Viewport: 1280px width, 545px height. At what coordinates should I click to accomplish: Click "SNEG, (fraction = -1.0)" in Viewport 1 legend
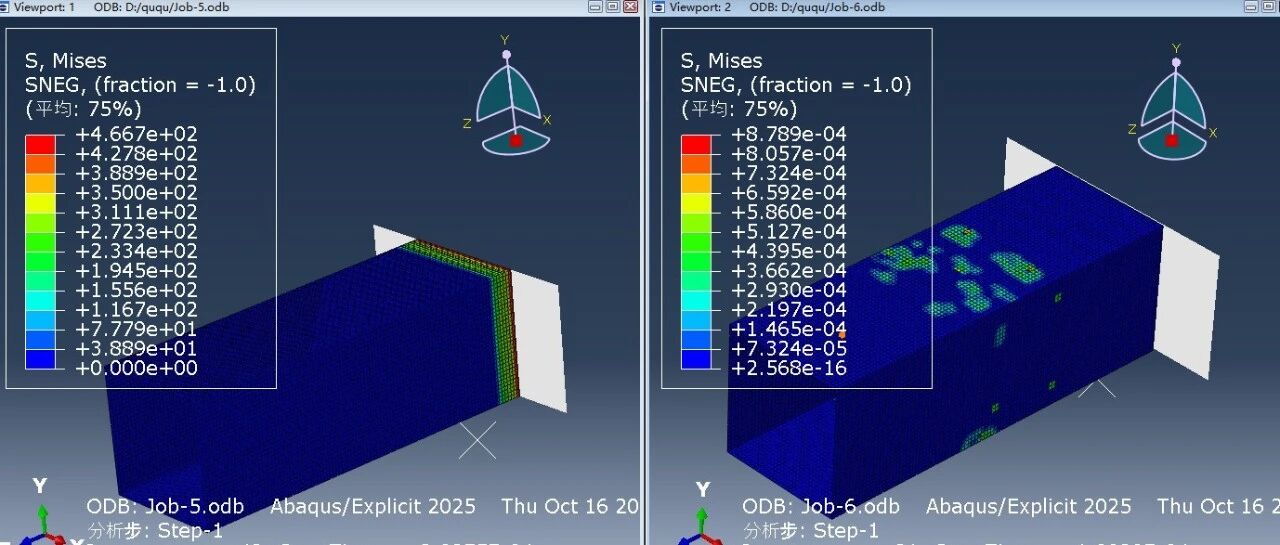[x=140, y=85]
